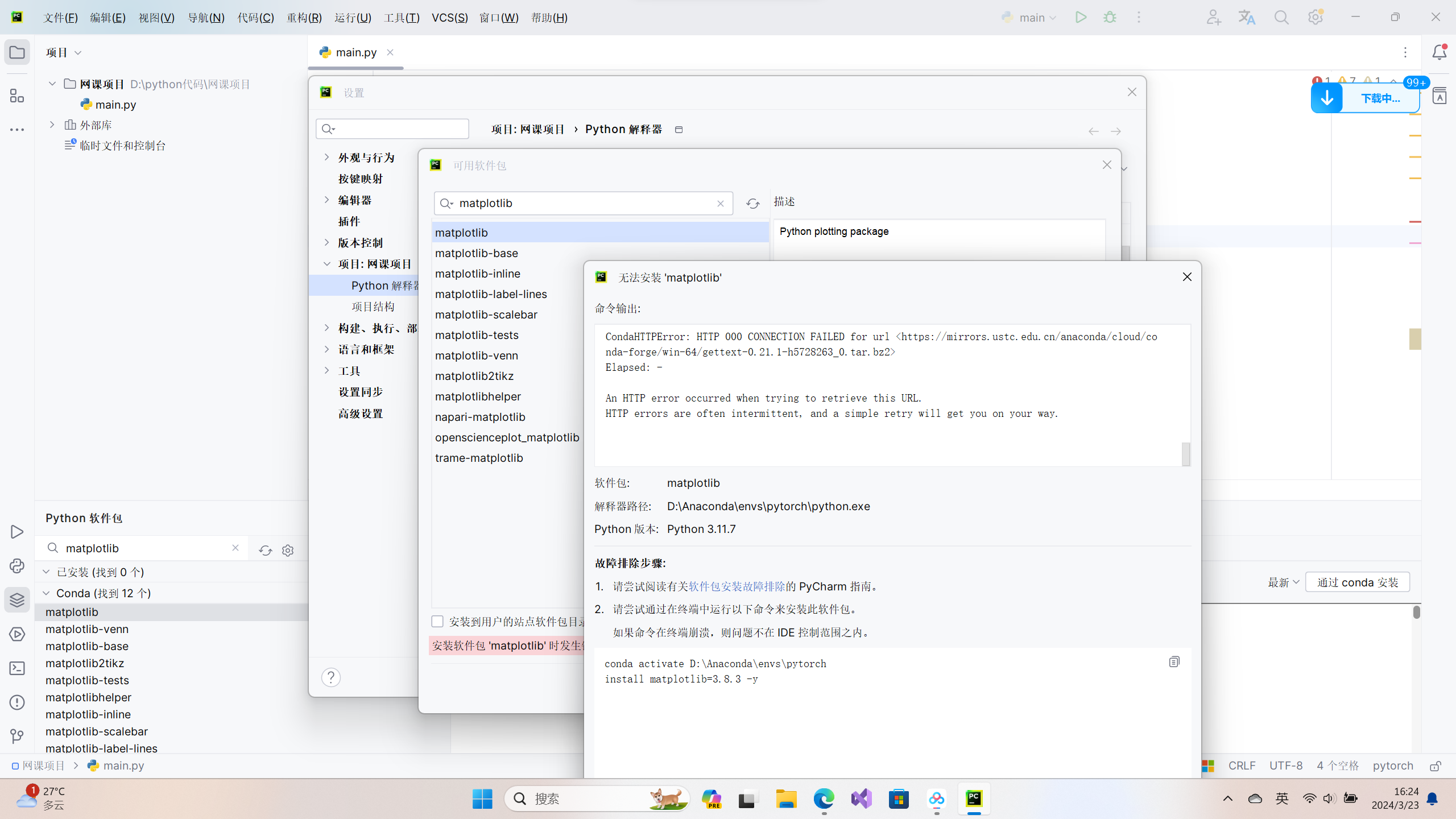
Task: Open help question mark in Settings
Action: point(331,677)
